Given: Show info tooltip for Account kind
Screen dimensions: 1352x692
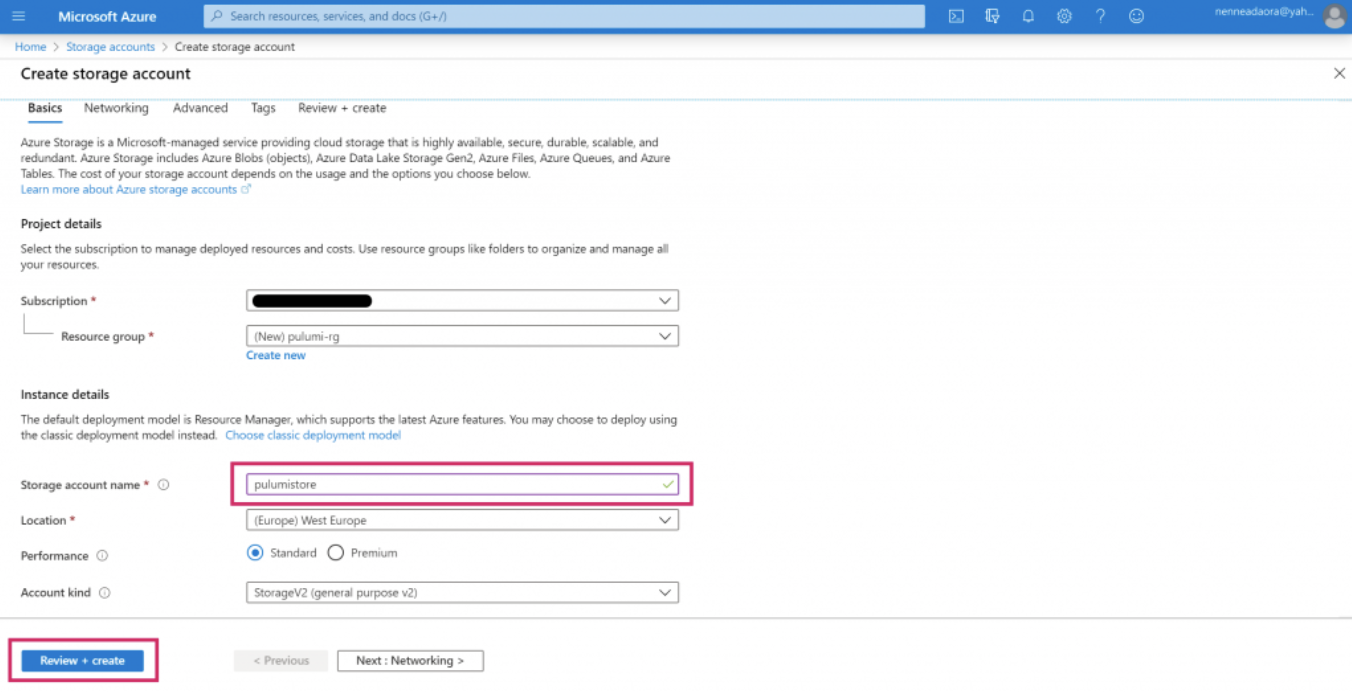Looking at the screenshot, I should (x=105, y=593).
